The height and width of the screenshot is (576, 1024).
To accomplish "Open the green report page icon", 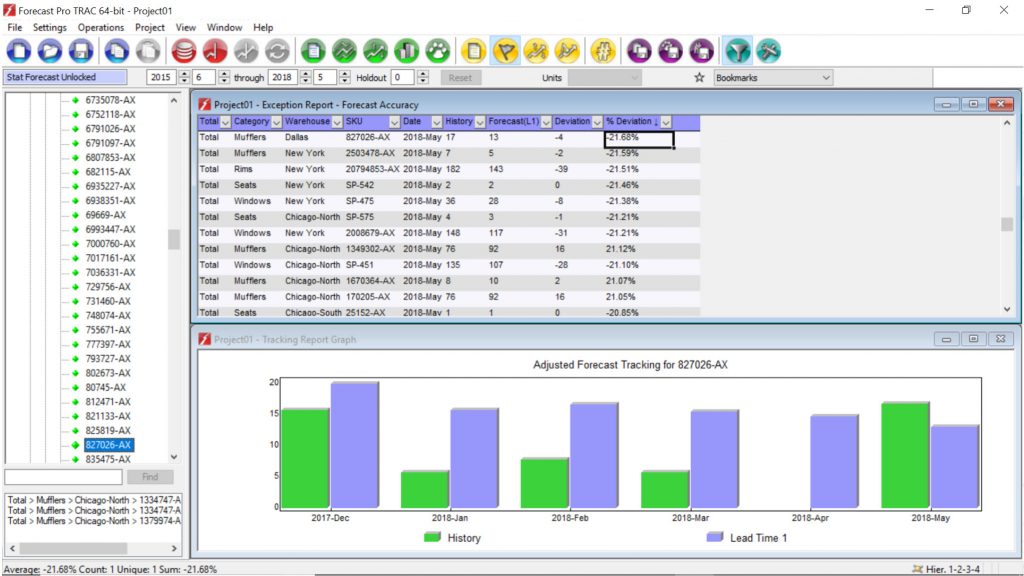I will 313,51.
